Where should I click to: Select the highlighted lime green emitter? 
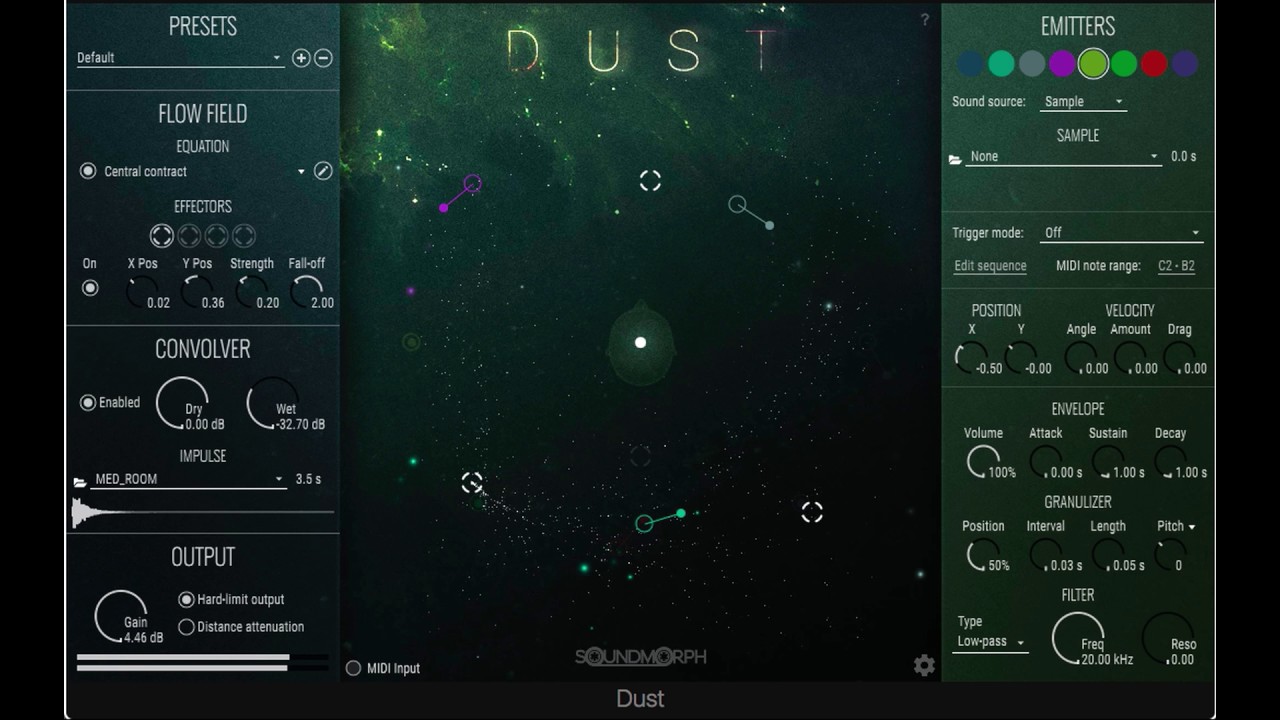[1093, 64]
